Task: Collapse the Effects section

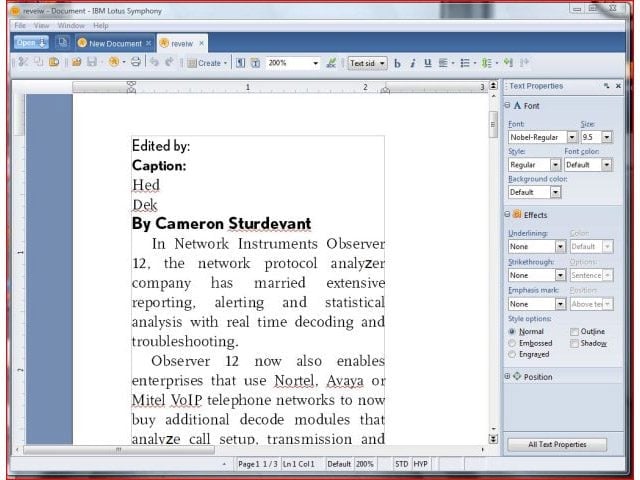Action: pos(507,214)
